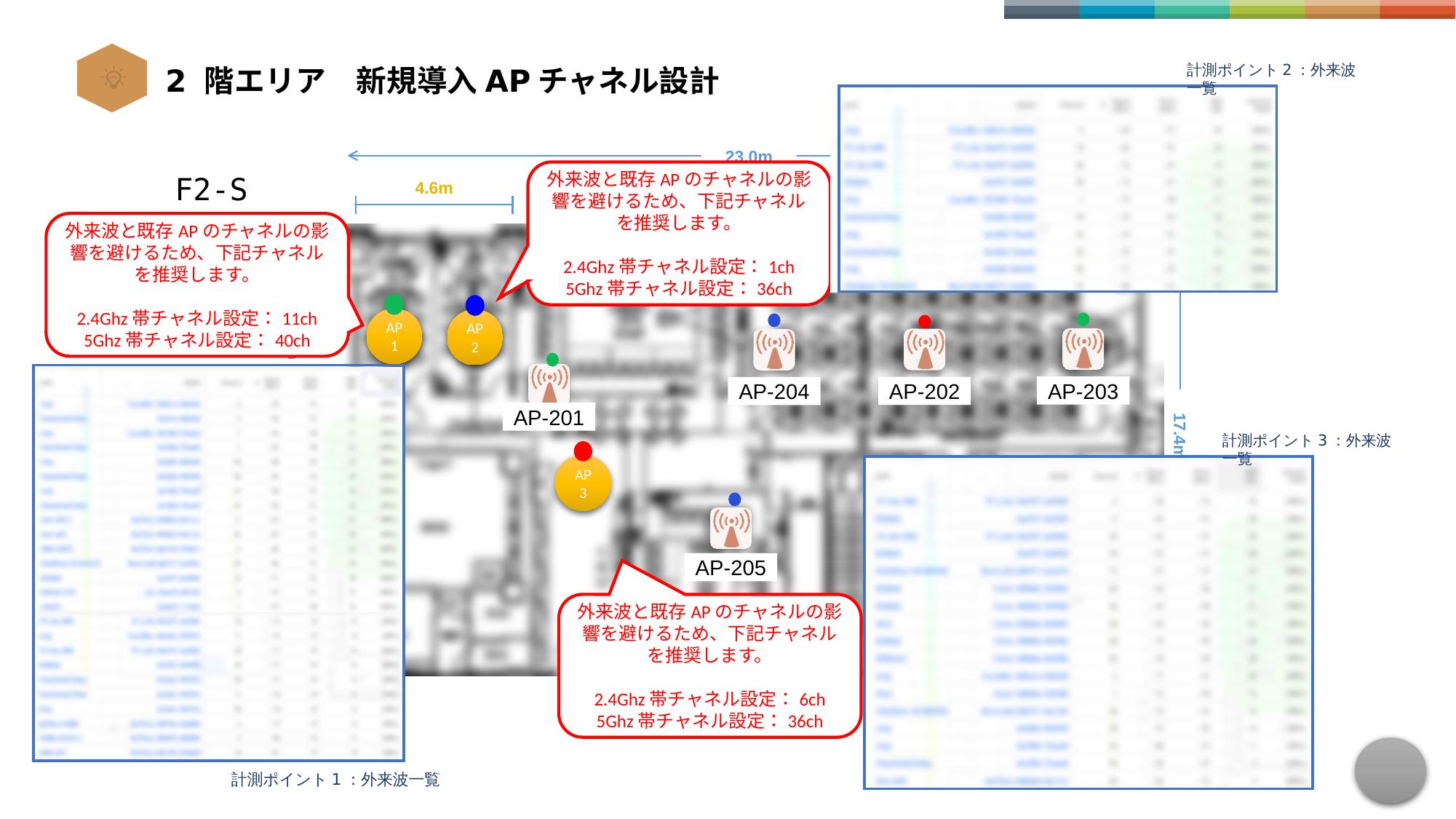Screen dimensions: 1456x819
Task: Click the gray round button bottom-right
Action: [x=1390, y=771]
